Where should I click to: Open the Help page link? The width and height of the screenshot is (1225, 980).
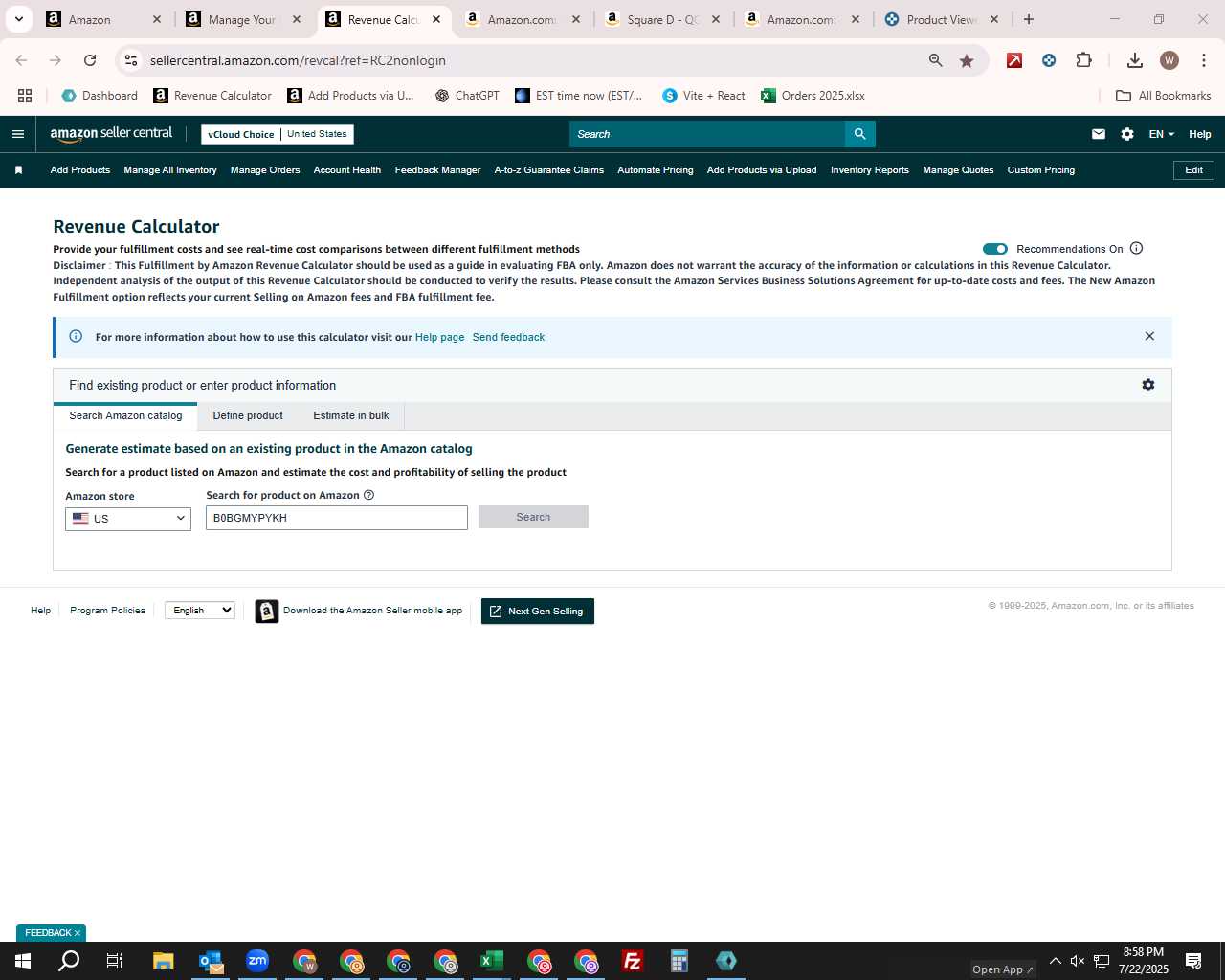[439, 337]
